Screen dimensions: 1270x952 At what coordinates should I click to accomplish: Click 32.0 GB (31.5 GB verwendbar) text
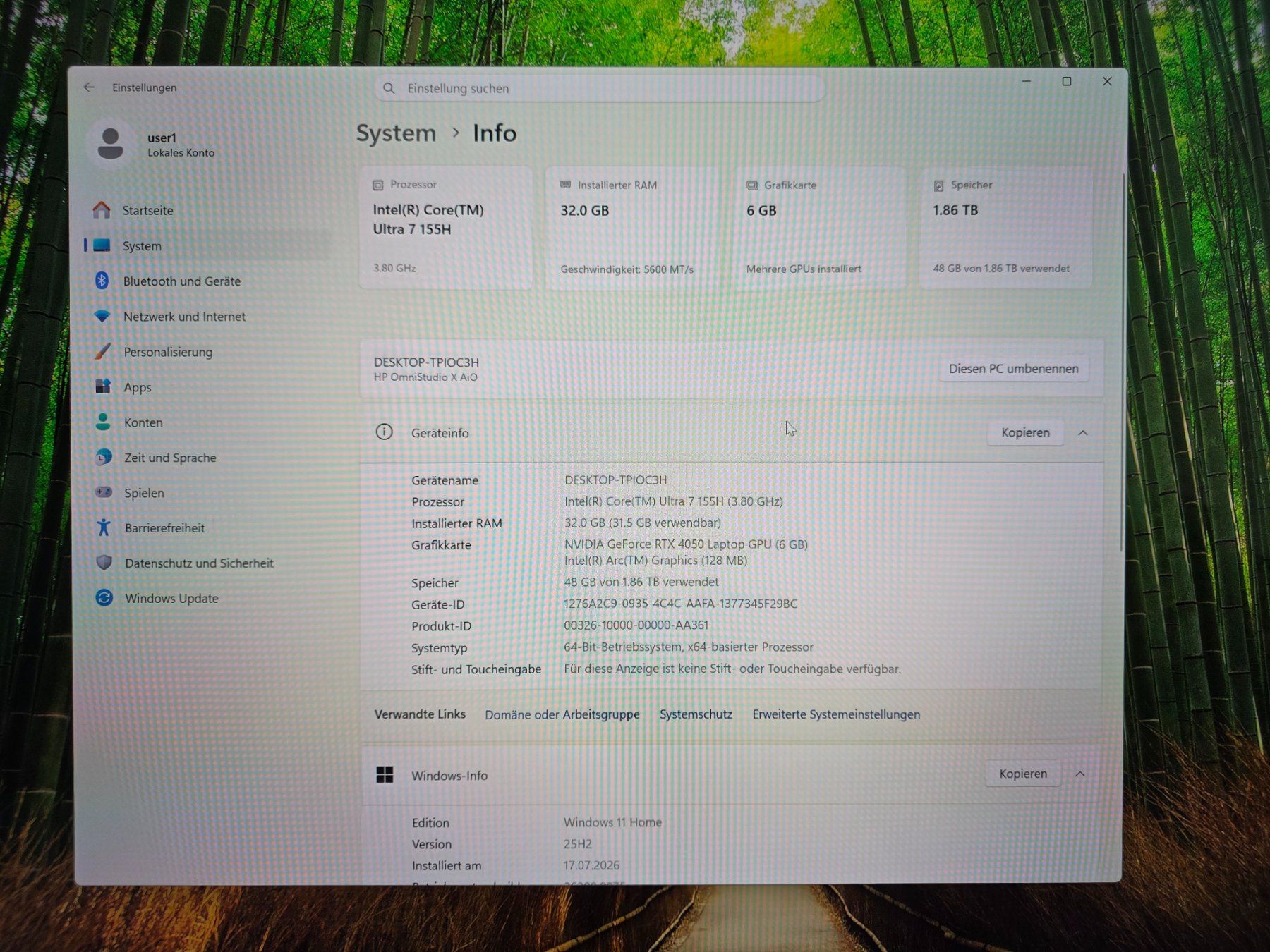[643, 523]
